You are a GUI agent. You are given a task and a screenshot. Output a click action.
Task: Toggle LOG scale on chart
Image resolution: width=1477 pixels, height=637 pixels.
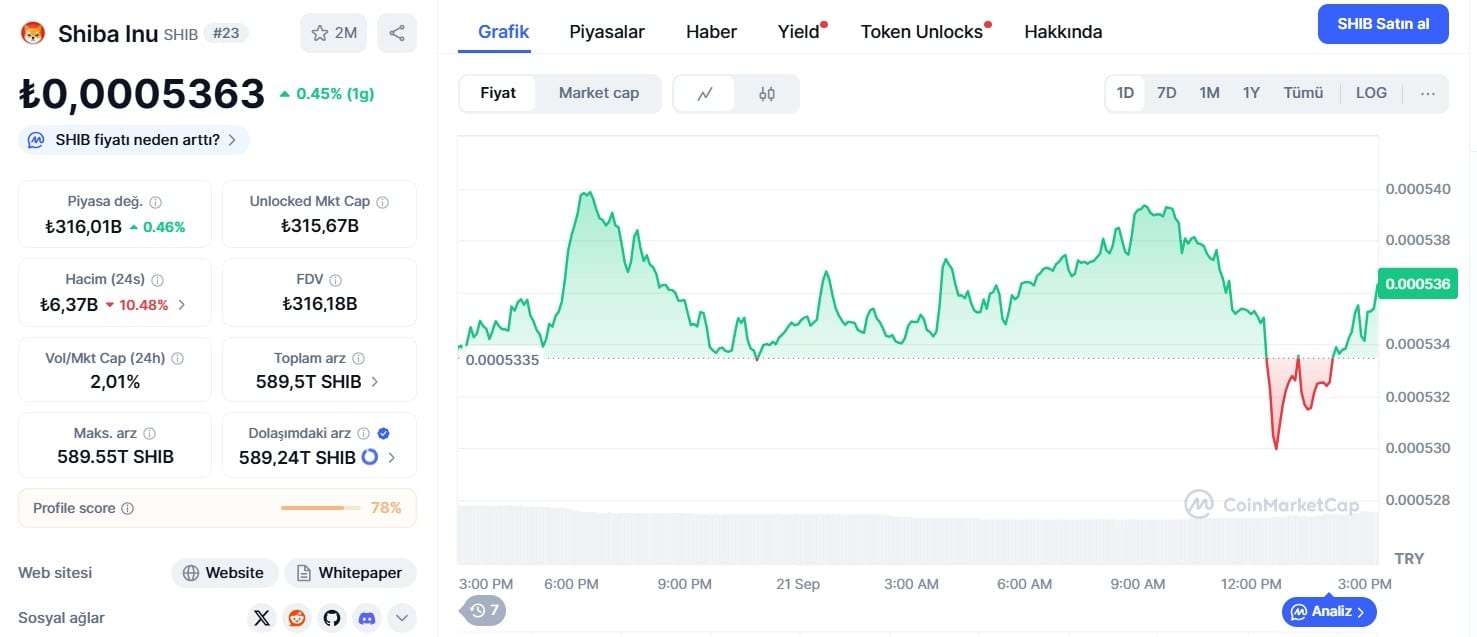click(x=1371, y=93)
